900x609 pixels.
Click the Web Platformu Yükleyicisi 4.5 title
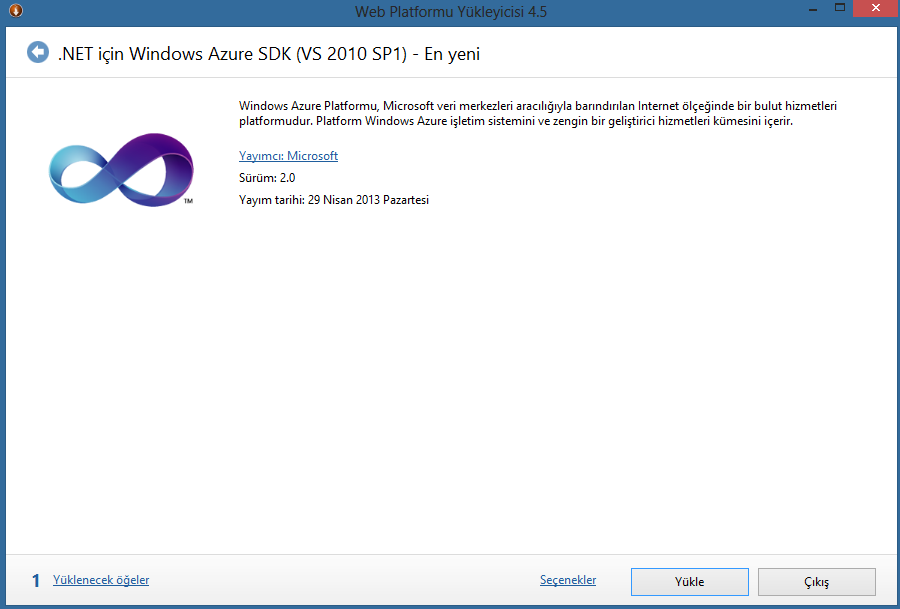pos(451,11)
